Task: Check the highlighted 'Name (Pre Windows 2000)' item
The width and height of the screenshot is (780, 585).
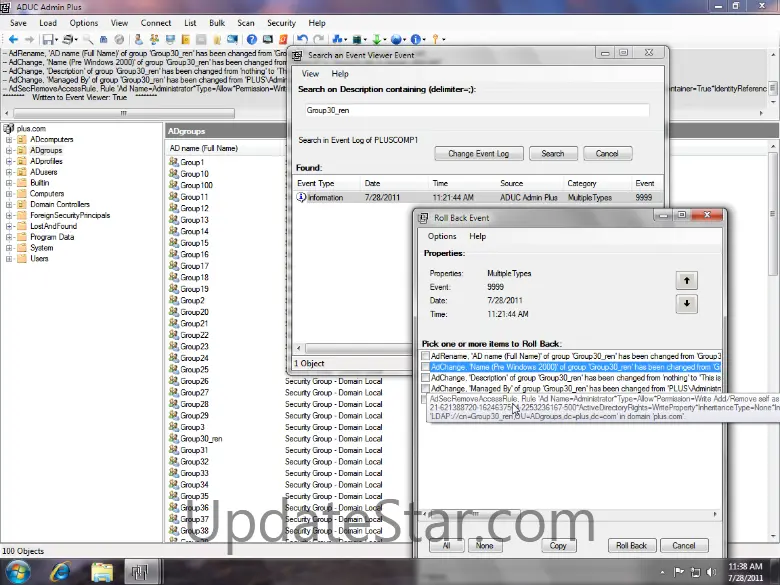Action: [425, 367]
